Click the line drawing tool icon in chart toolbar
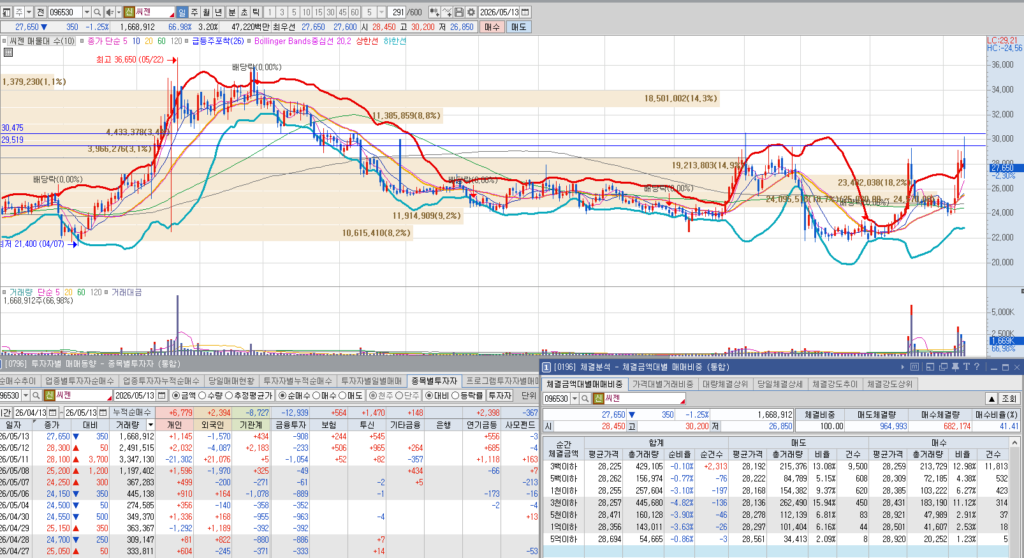Screen dimensions: 1024x558 click(x=447, y=12)
